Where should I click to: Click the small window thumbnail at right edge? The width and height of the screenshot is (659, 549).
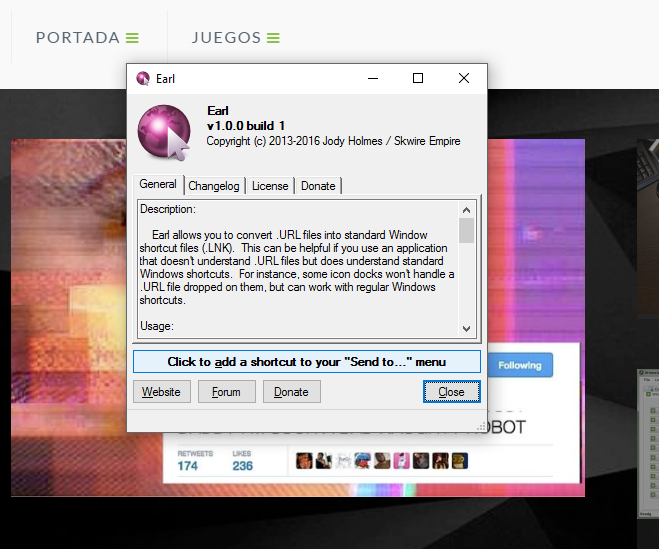click(x=648, y=443)
